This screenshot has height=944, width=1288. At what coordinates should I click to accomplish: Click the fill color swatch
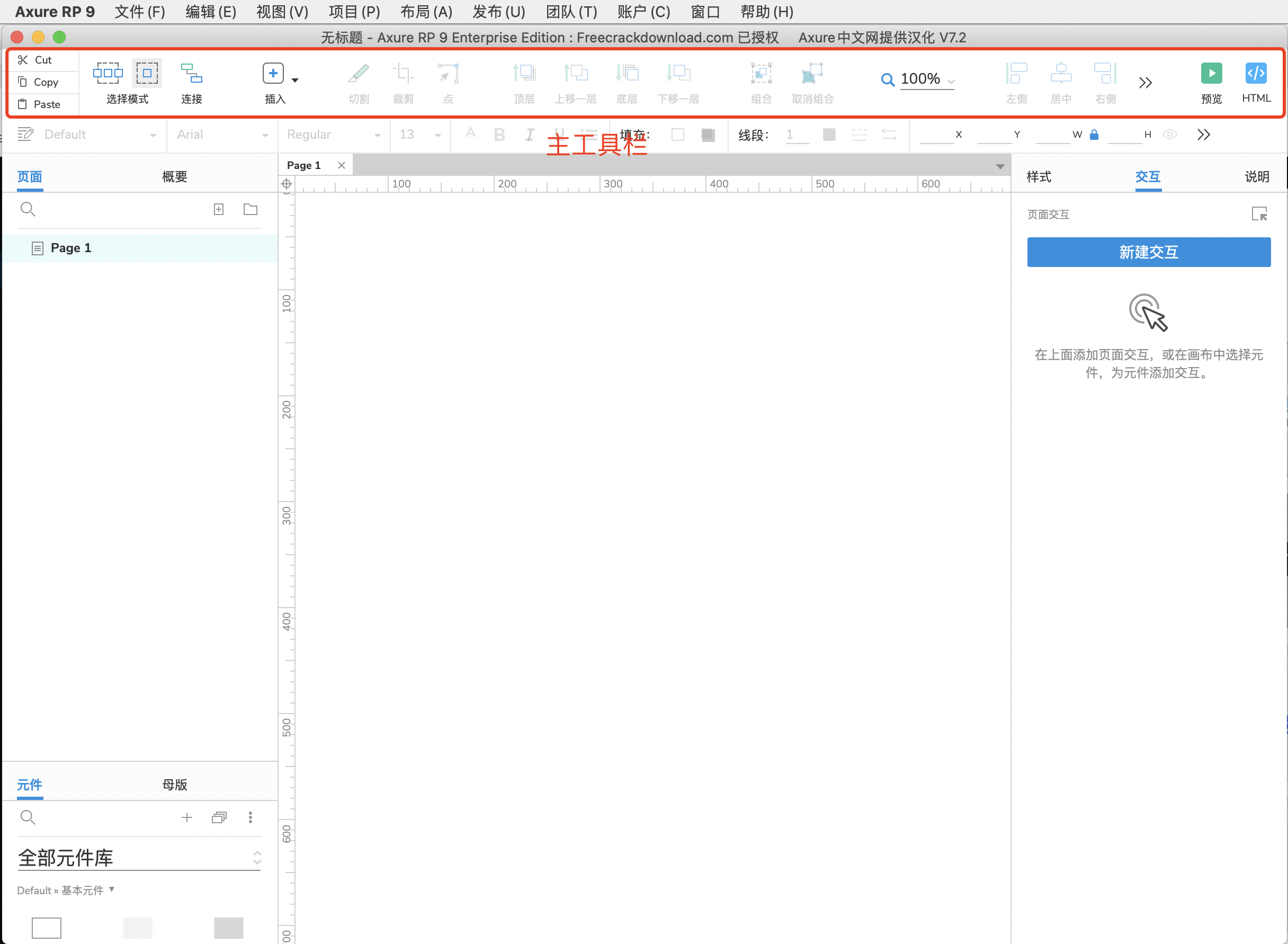pyautogui.click(x=677, y=135)
